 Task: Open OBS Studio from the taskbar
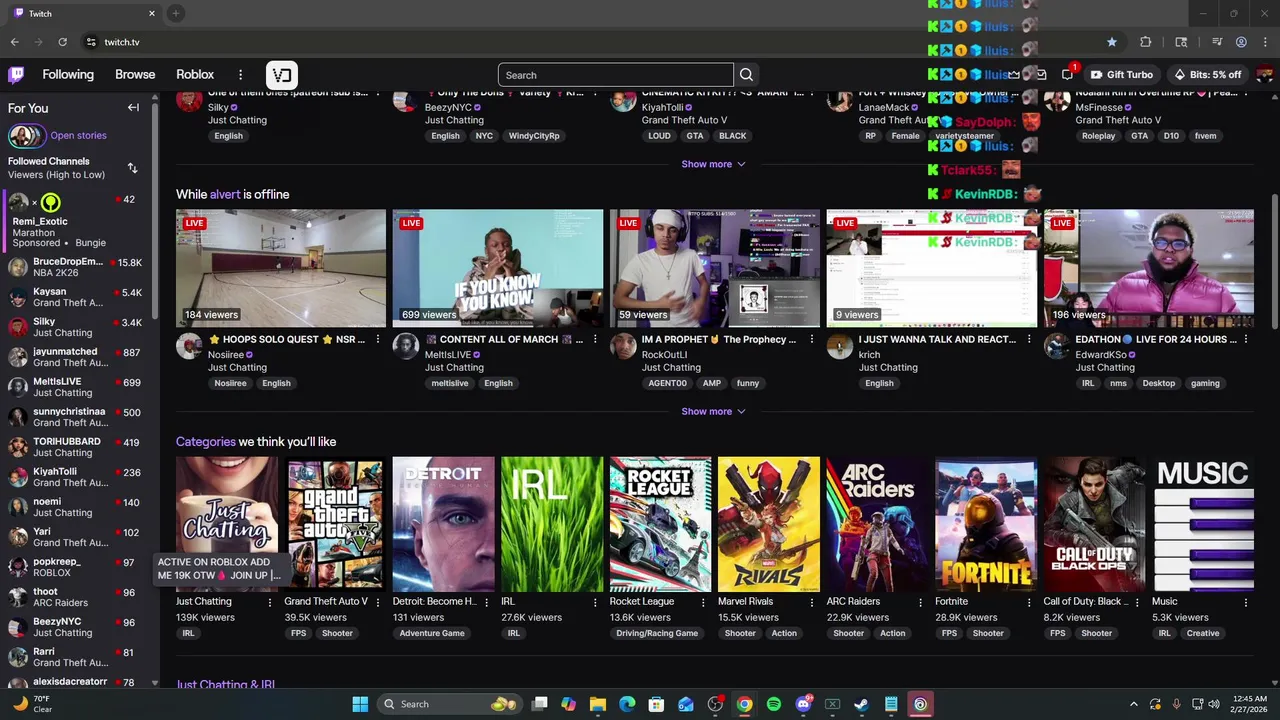tap(715, 704)
